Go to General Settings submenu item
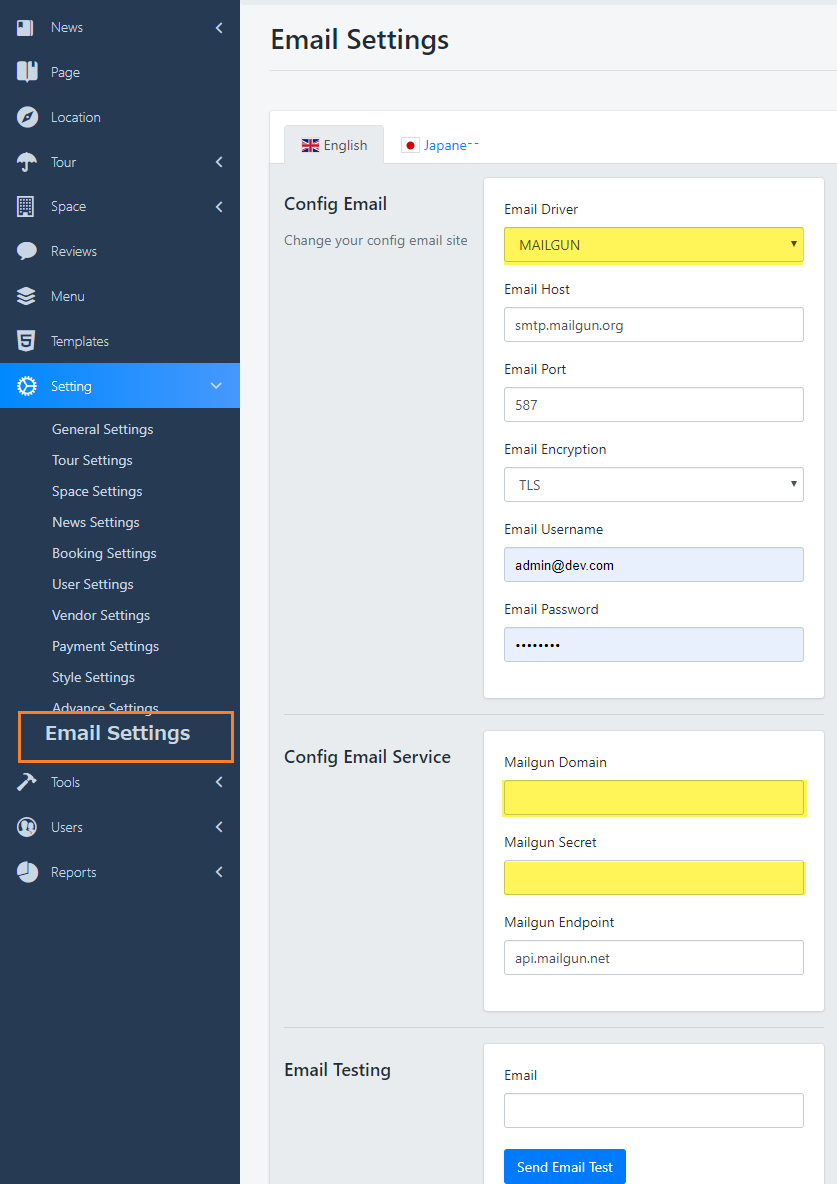Viewport: 837px width, 1184px height. (x=102, y=429)
